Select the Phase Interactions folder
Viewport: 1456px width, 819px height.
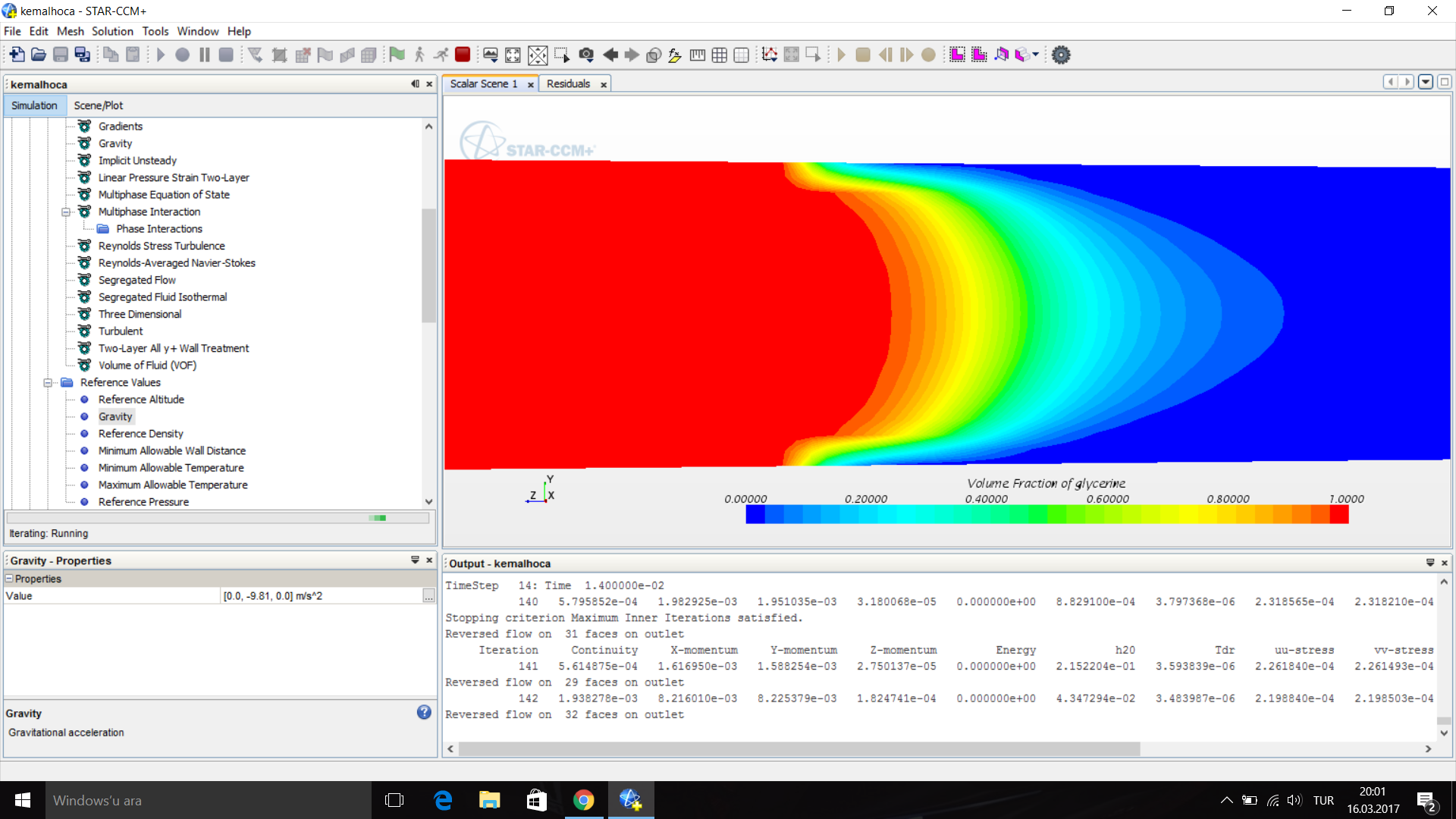[x=159, y=229]
